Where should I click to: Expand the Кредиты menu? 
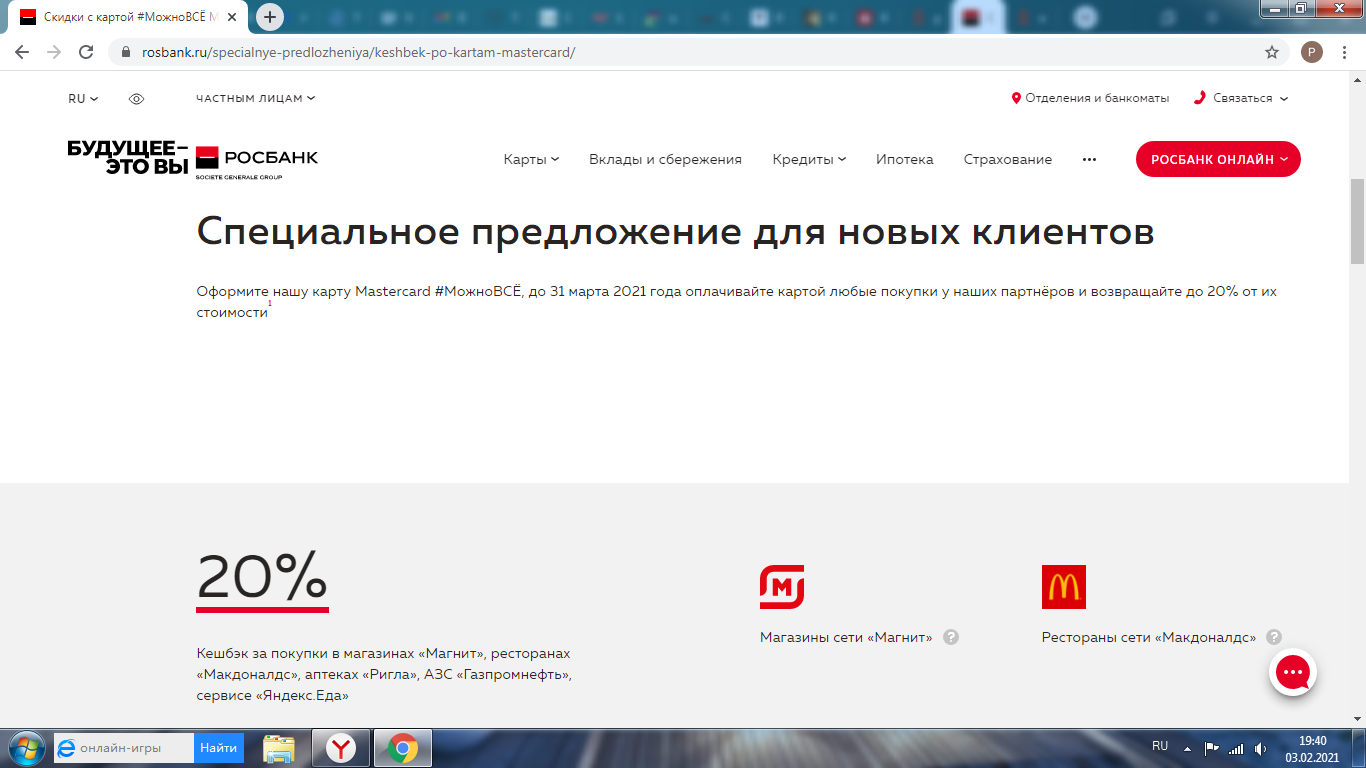809,159
